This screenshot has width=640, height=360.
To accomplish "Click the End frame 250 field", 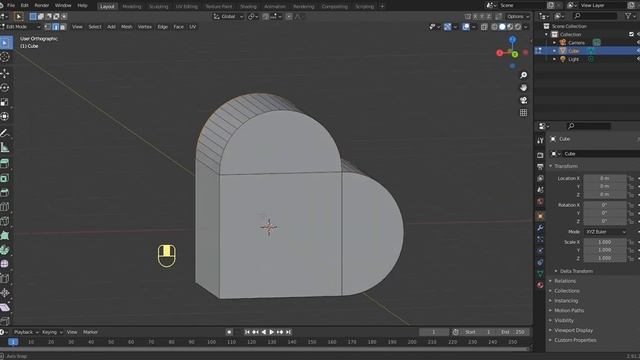I will [x=514, y=332].
